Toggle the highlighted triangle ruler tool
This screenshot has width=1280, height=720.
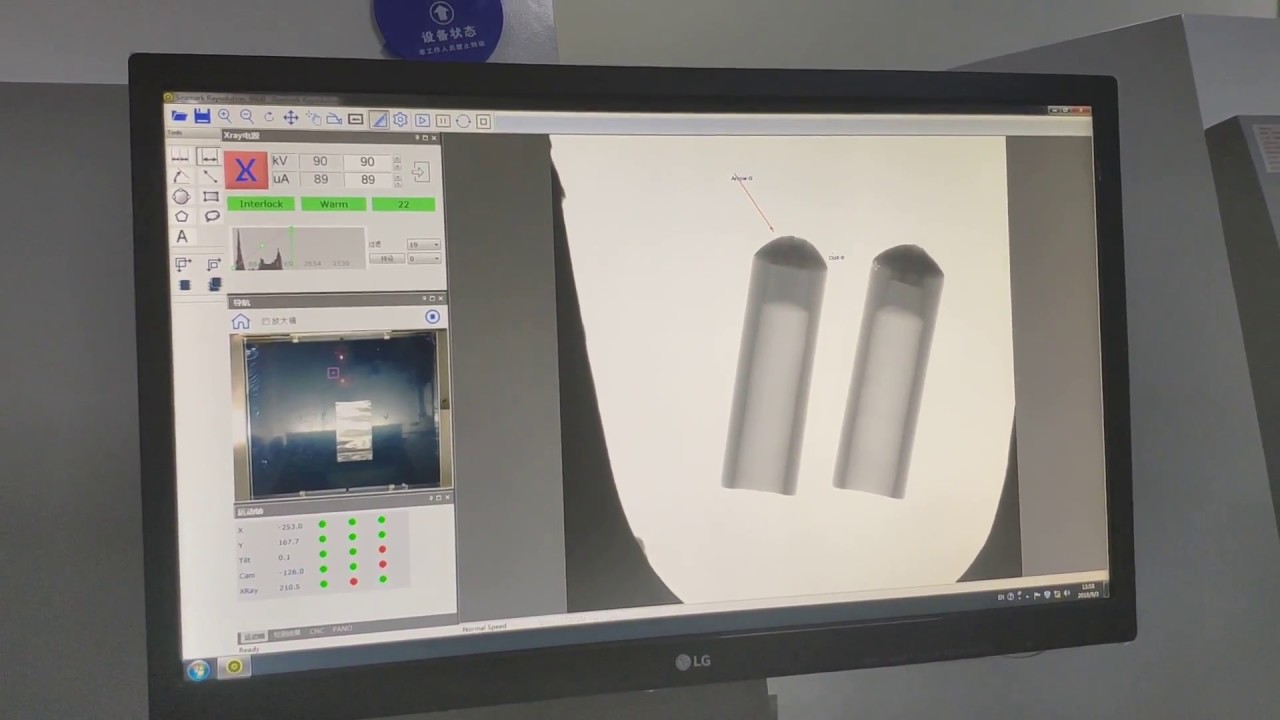(x=378, y=120)
